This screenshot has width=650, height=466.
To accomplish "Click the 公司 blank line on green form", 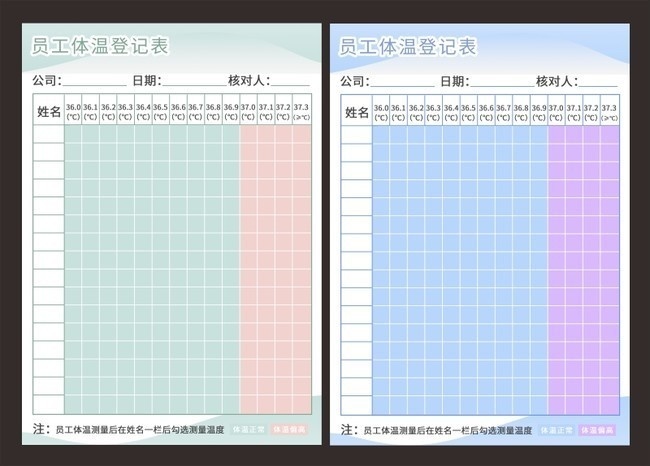I will tap(95, 85).
